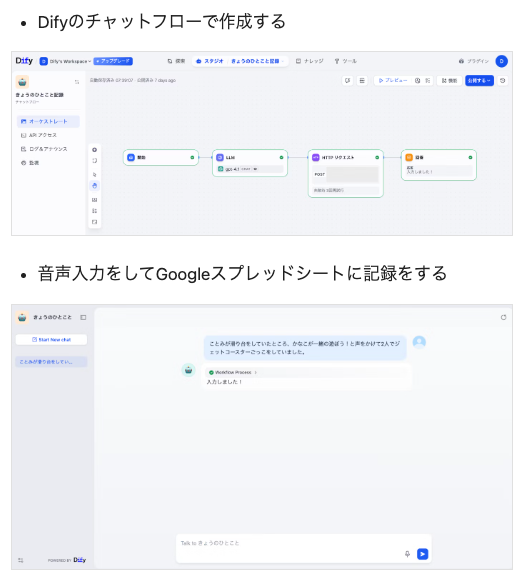528x581 pixels.
Task: Select the LLM node
Action: point(250,163)
